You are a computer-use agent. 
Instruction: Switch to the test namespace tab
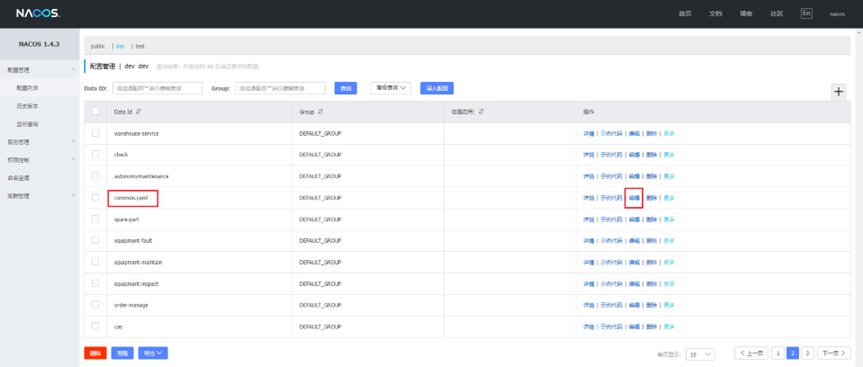point(140,46)
